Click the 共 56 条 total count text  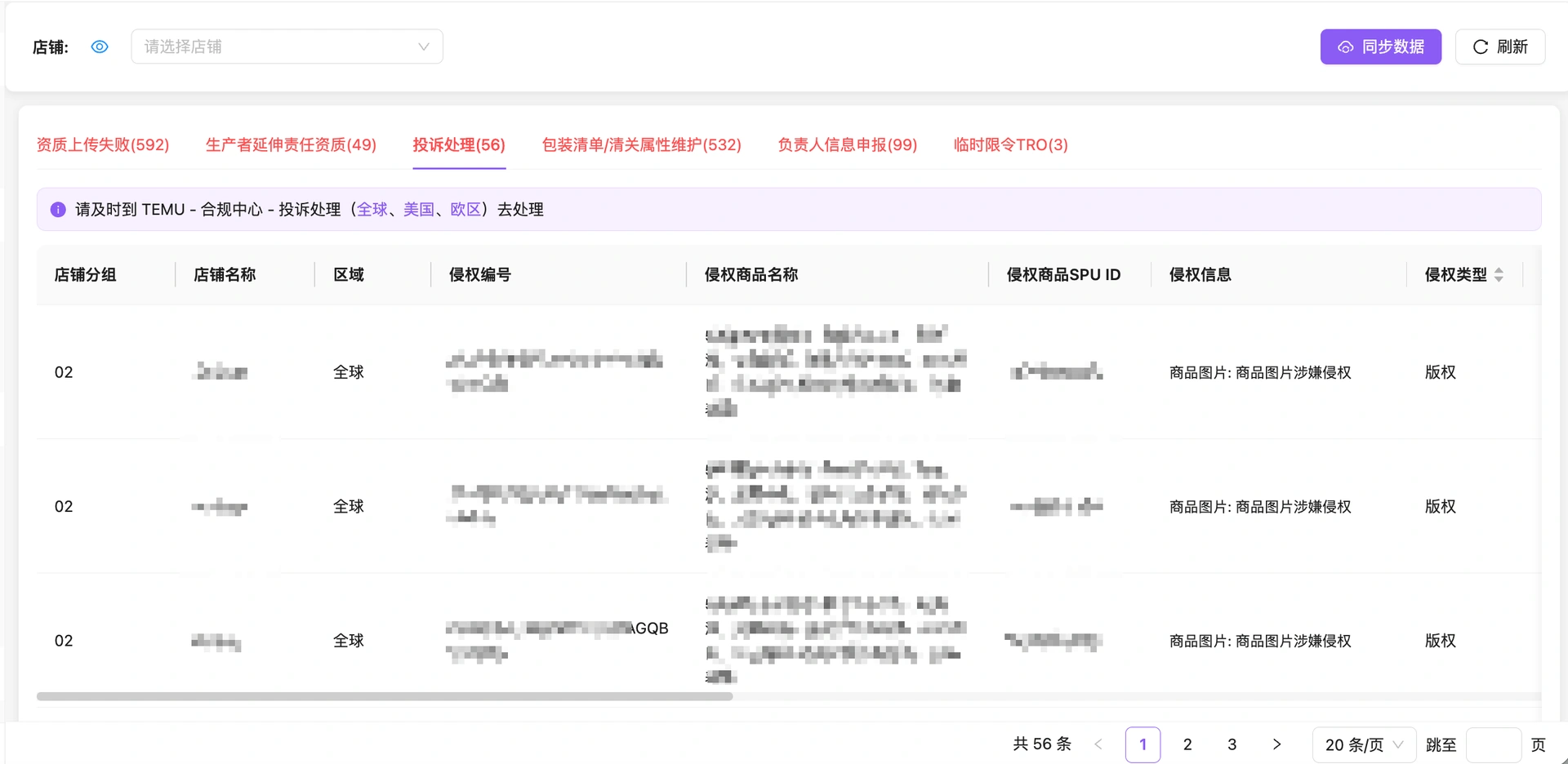(1042, 744)
